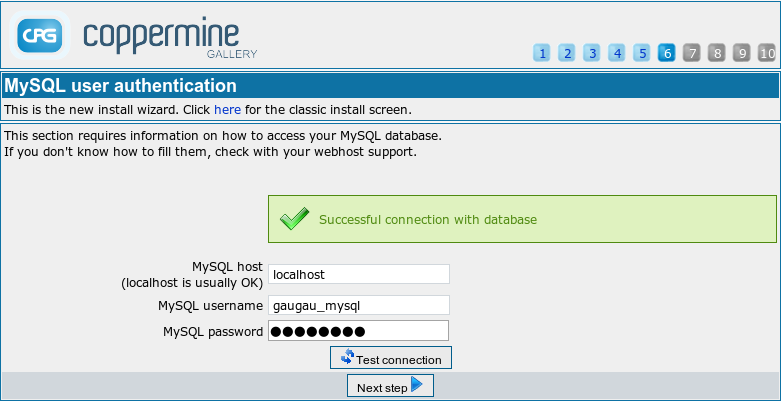781x401 pixels.
Task: Focus the MySQL host input field
Action: (358, 274)
